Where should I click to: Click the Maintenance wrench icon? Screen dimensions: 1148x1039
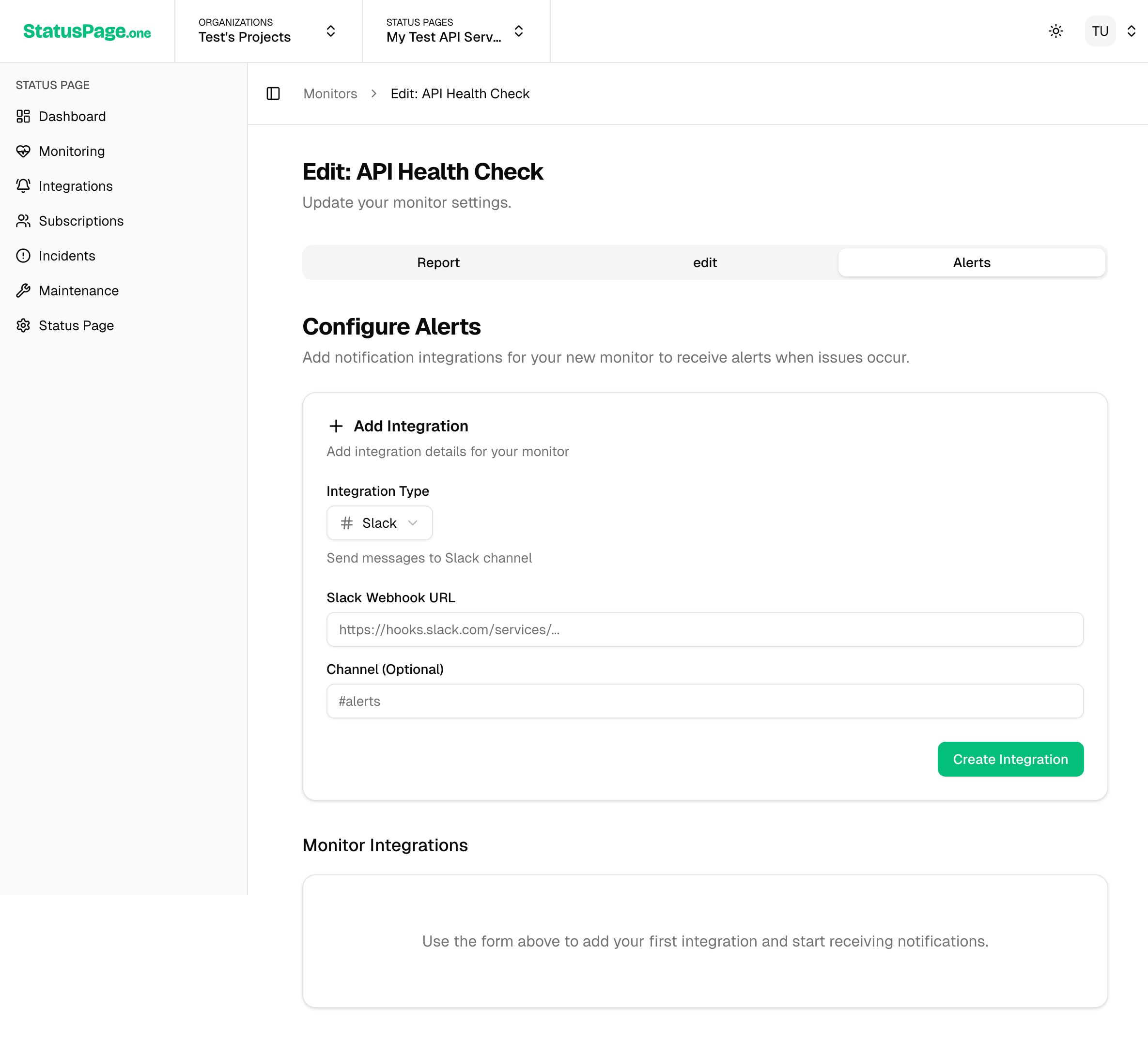coord(23,290)
